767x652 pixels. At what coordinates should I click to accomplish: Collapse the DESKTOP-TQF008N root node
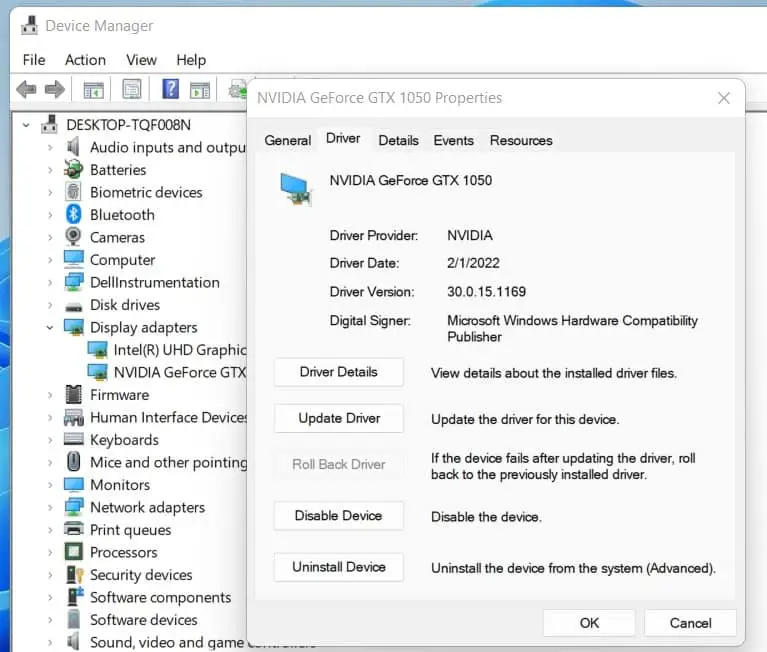tap(26, 125)
